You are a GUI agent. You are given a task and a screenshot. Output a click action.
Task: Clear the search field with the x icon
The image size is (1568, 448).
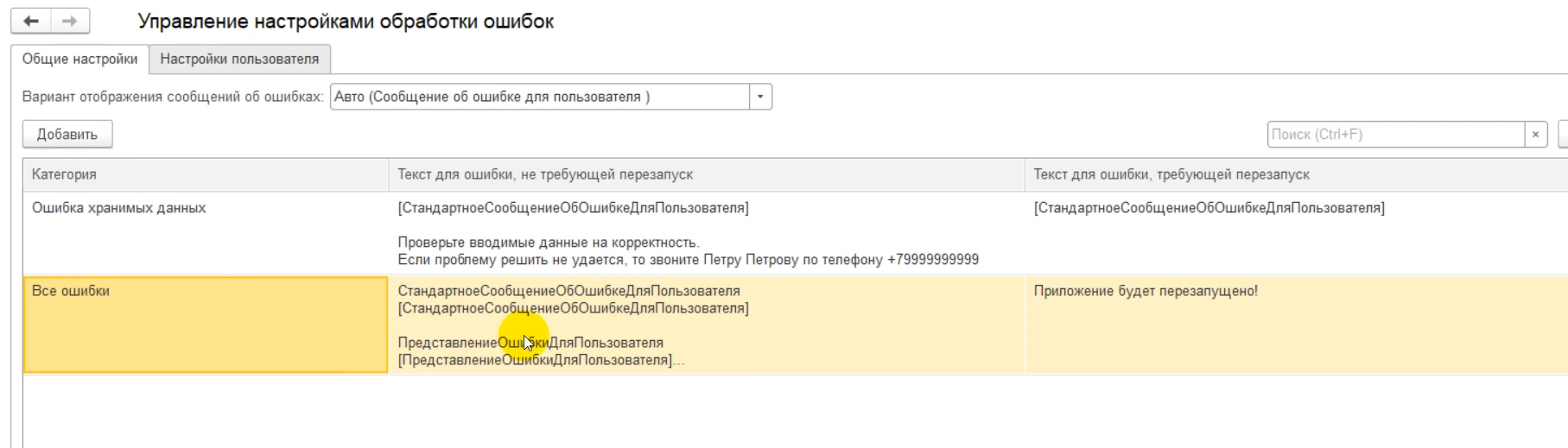[1535, 135]
